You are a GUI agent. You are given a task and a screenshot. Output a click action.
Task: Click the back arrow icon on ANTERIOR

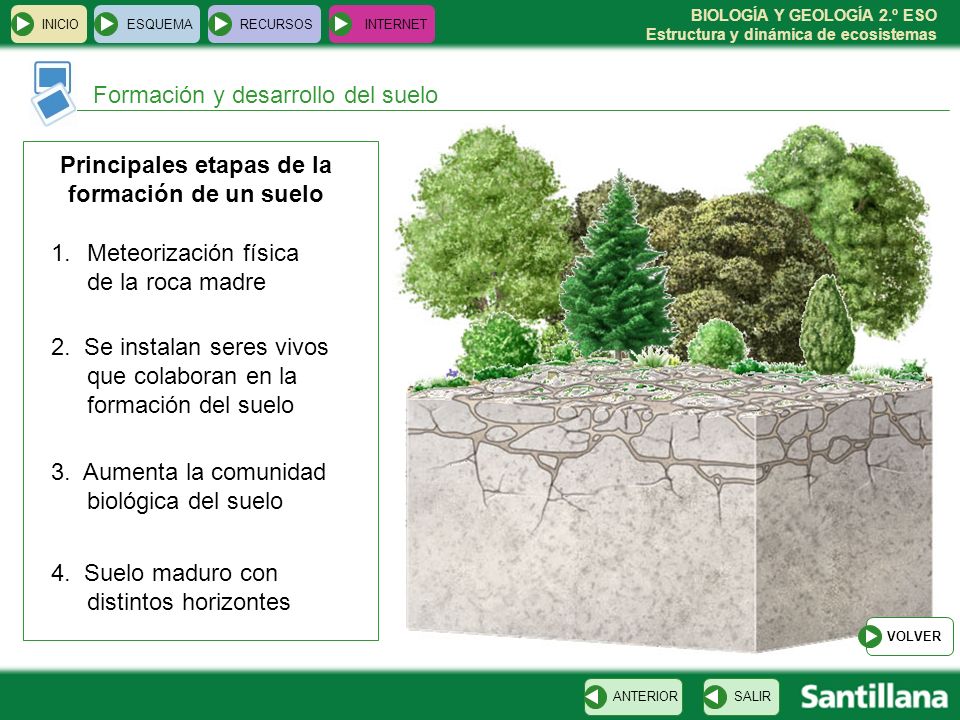click(596, 696)
